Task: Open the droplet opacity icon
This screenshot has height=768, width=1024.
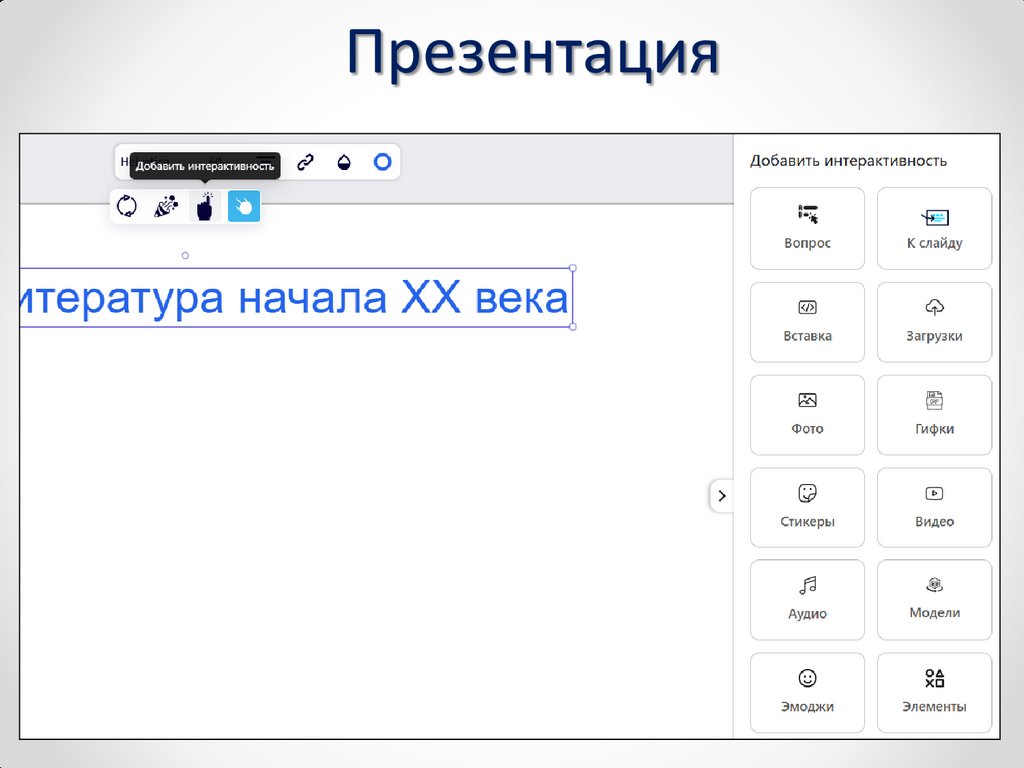Action: tap(344, 162)
